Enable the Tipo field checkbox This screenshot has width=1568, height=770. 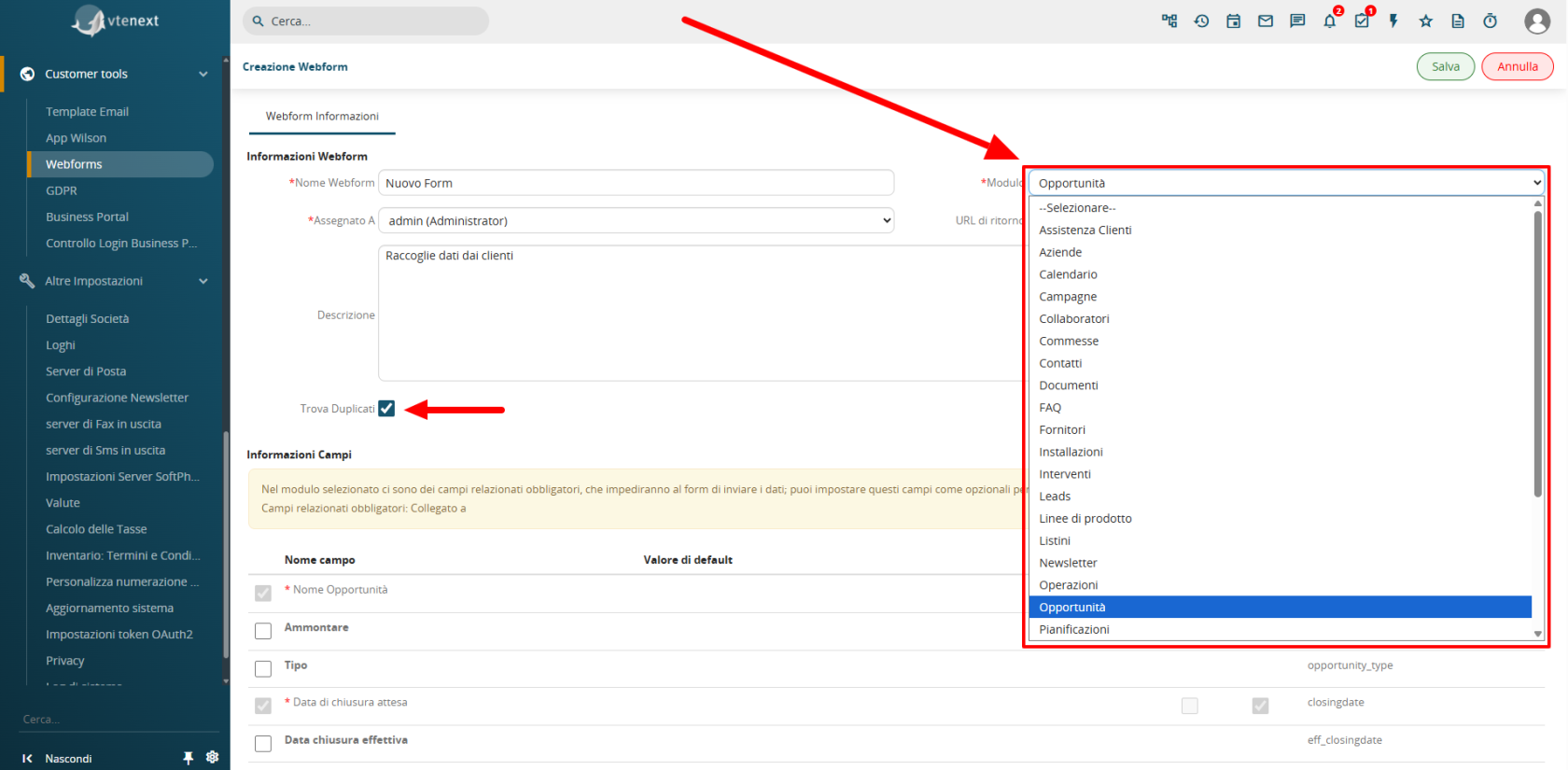pyautogui.click(x=263, y=668)
